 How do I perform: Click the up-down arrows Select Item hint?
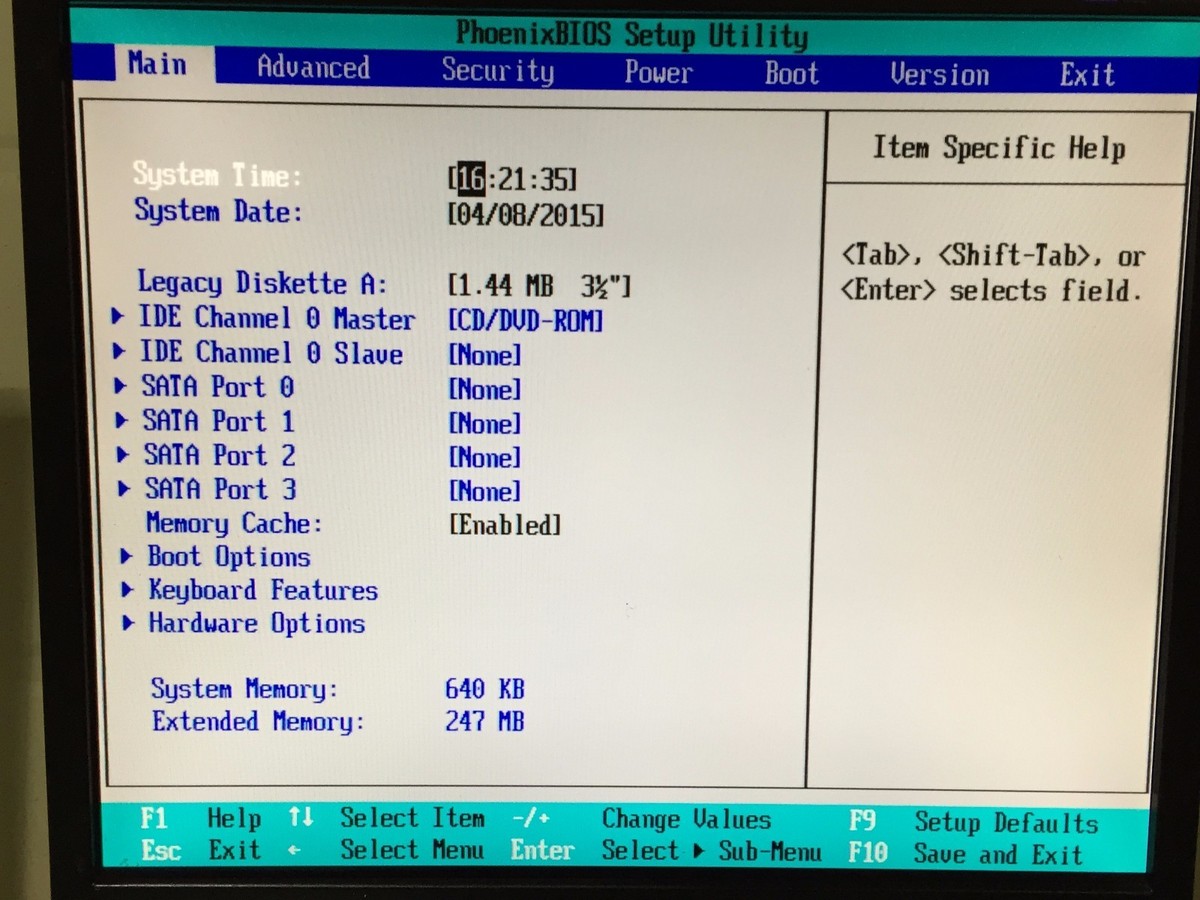pyautogui.click(x=386, y=818)
